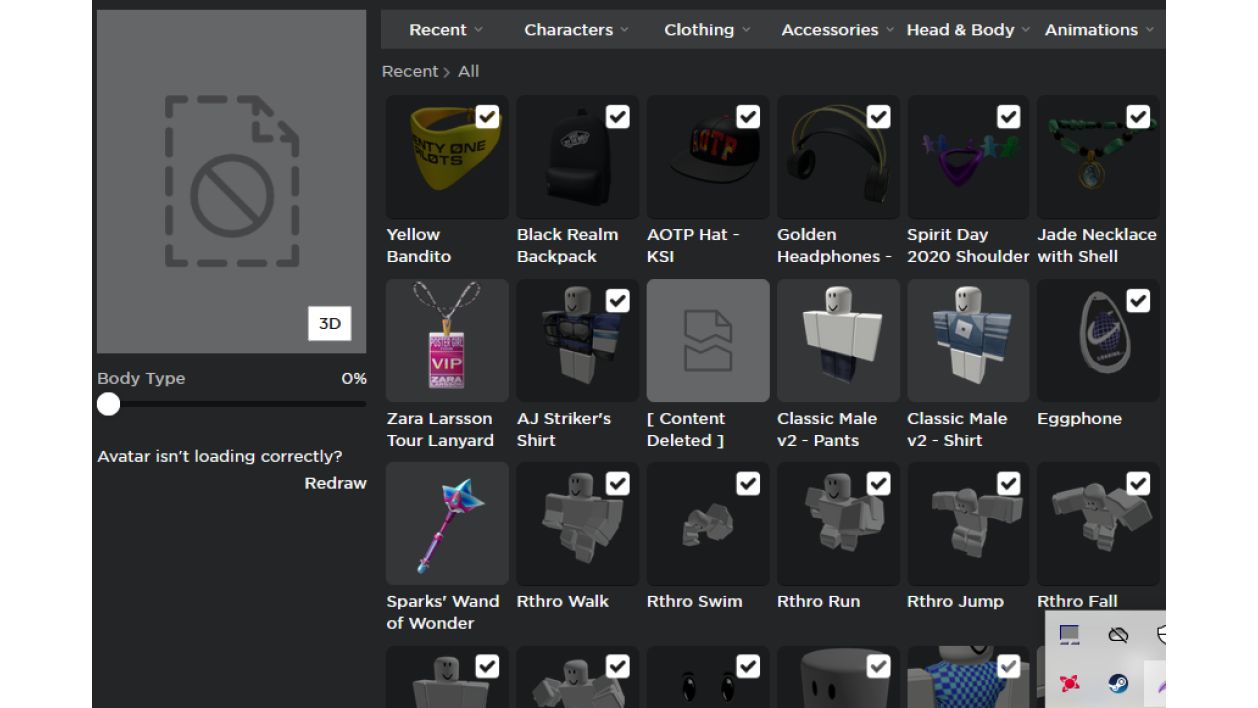Click the Avatar isn't loading correctly text
This screenshot has height=708, width=1258.
pyautogui.click(x=220, y=456)
